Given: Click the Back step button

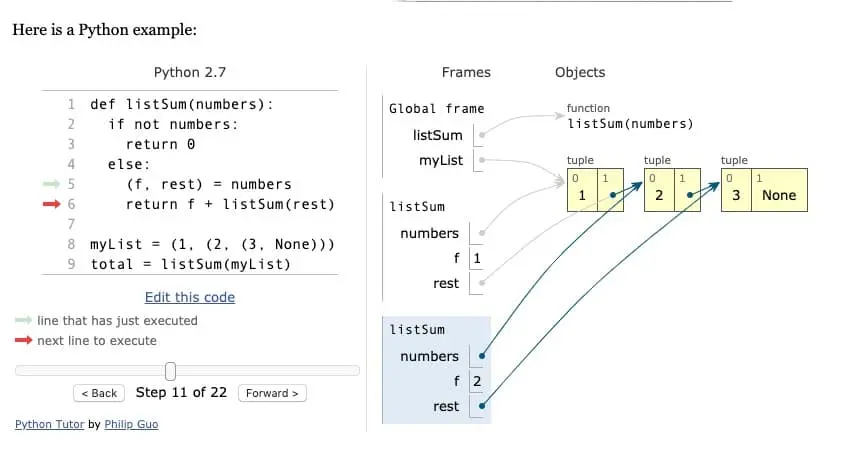Looking at the screenshot, I should point(99,393).
